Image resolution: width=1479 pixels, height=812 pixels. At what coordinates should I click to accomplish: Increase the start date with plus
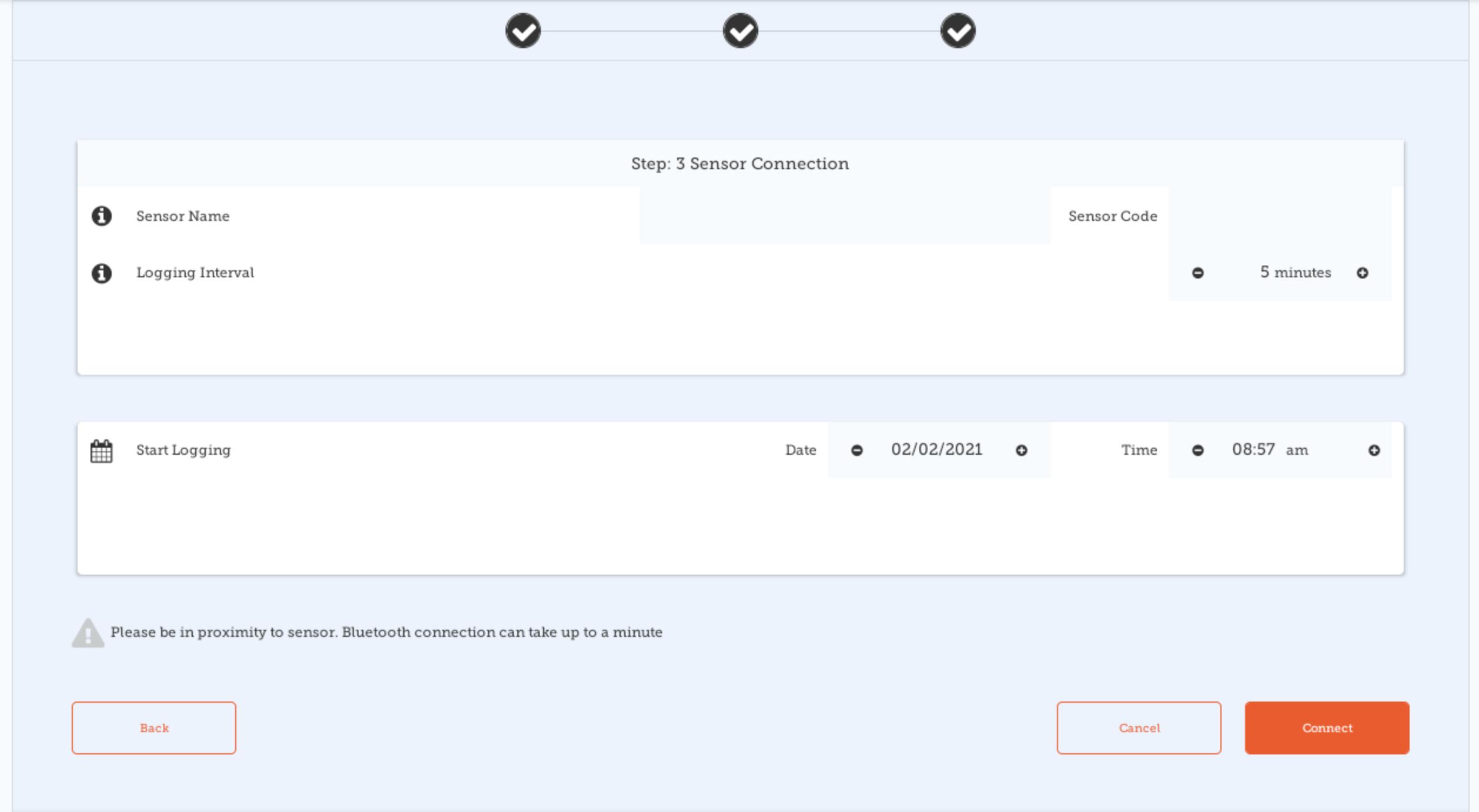[1022, 451]
